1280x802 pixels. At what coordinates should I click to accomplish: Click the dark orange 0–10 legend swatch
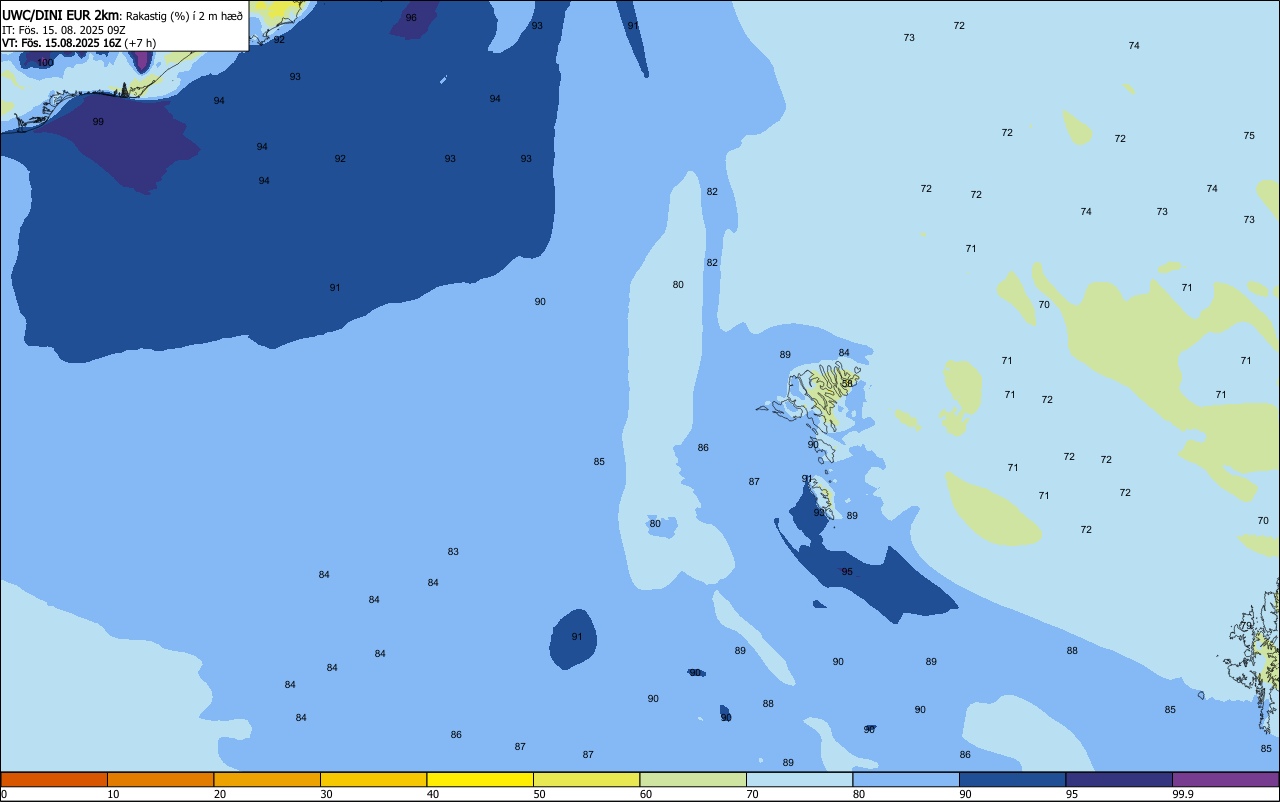pos(54,779)
